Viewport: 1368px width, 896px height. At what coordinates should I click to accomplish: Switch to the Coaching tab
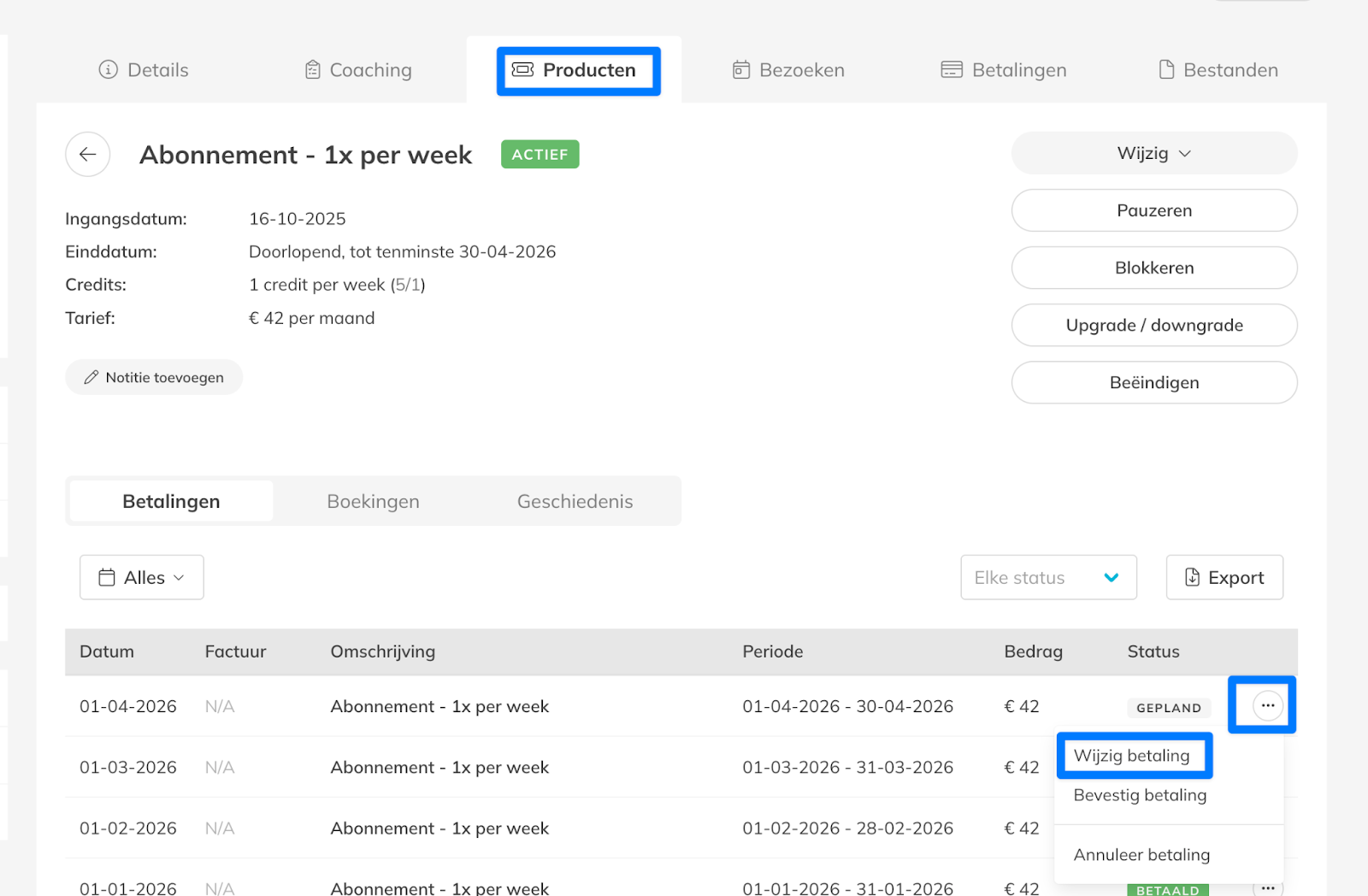click(x=358, y=70)
